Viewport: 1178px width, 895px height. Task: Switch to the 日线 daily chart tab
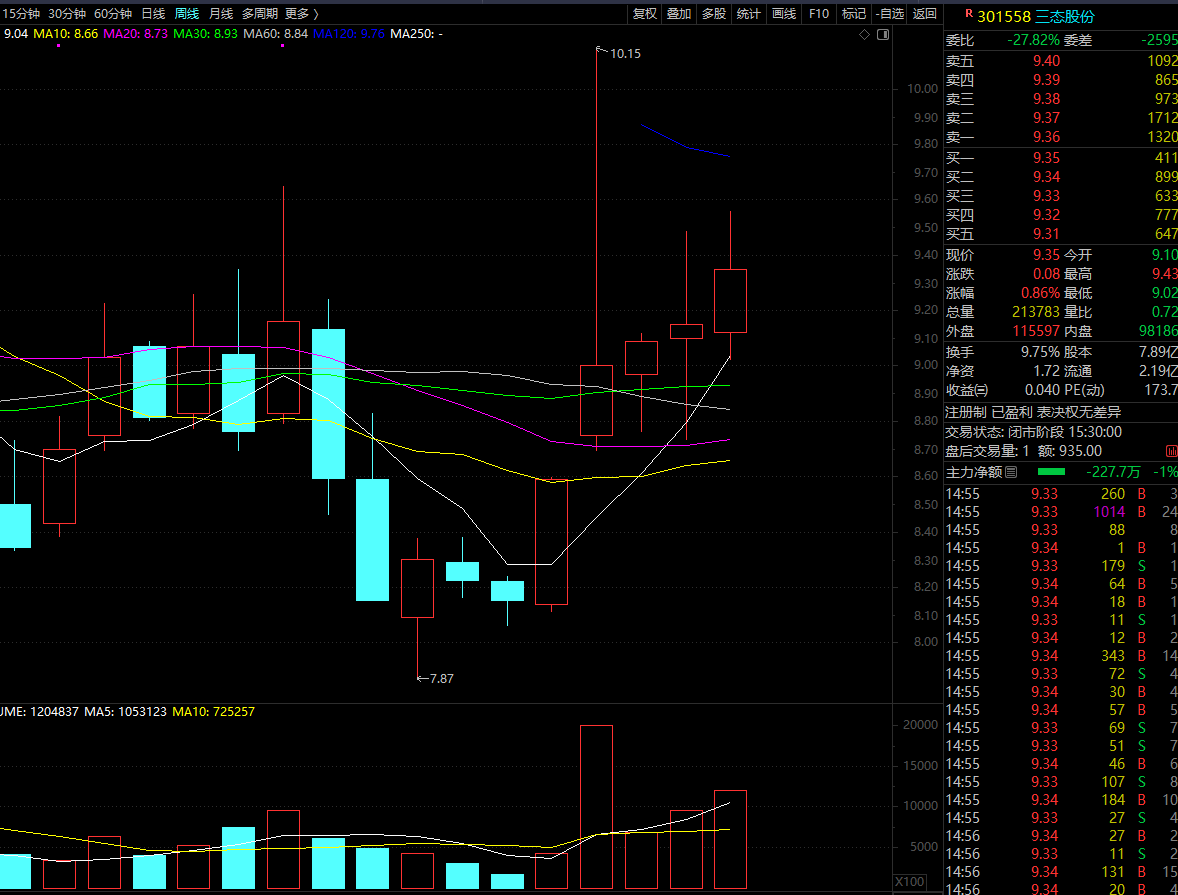click(x=153, y=14)
